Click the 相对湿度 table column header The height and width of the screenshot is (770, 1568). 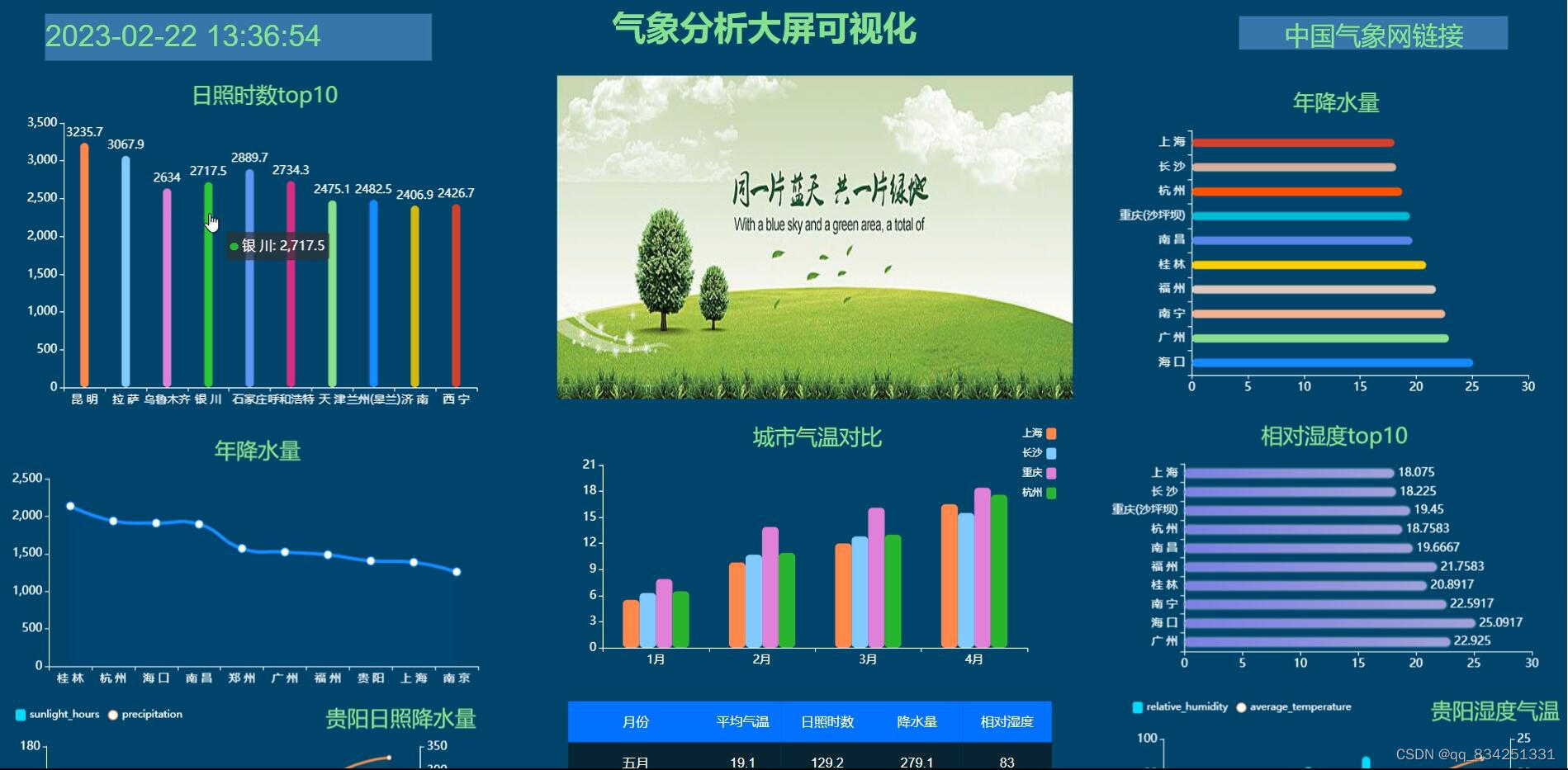pos(1007,722)
